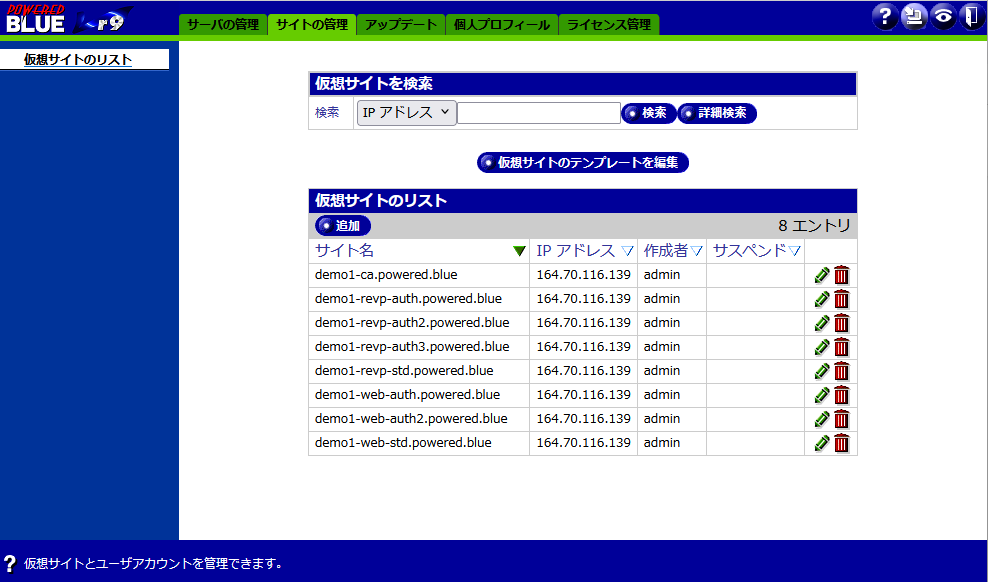Click the IP address in the demo1-ca row
The width and height of the screenshot is (988, 582).
click(x=583, y=275)
